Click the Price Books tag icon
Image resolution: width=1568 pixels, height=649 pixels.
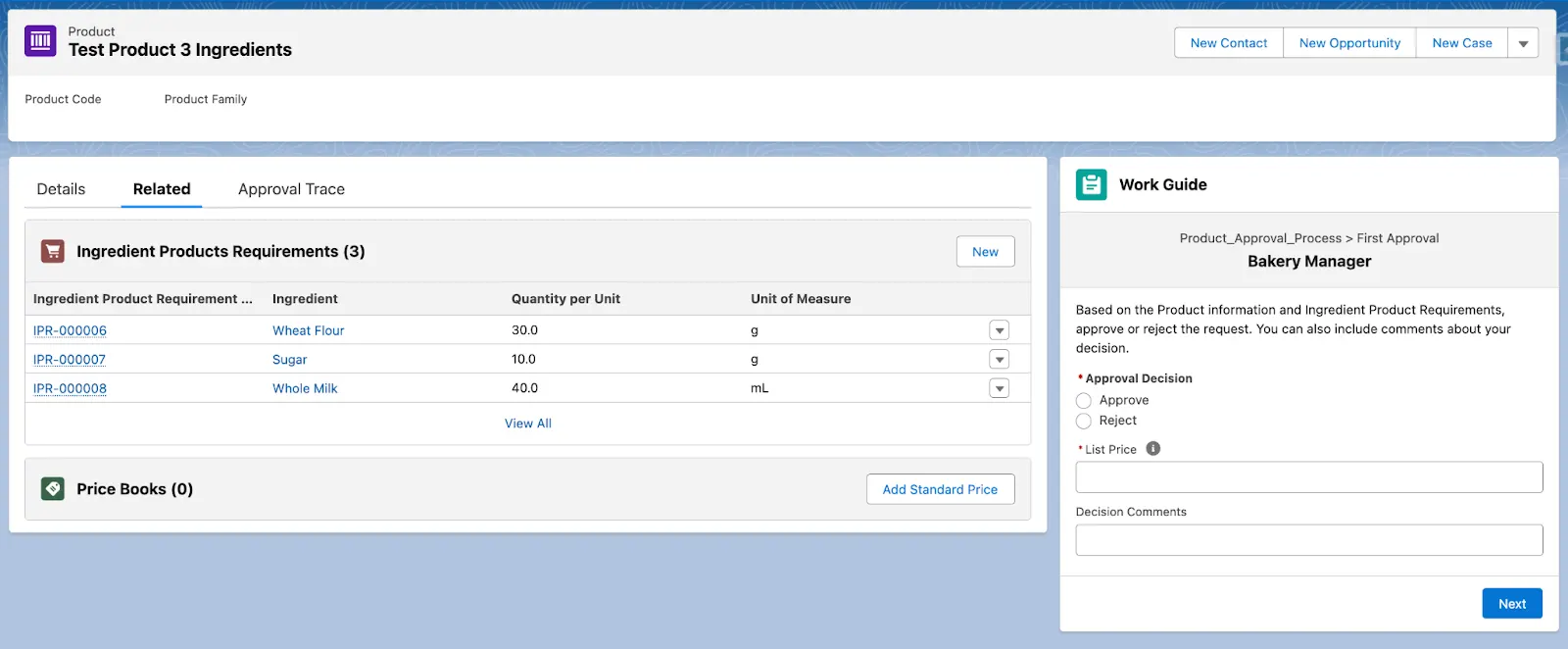[53, 488]
